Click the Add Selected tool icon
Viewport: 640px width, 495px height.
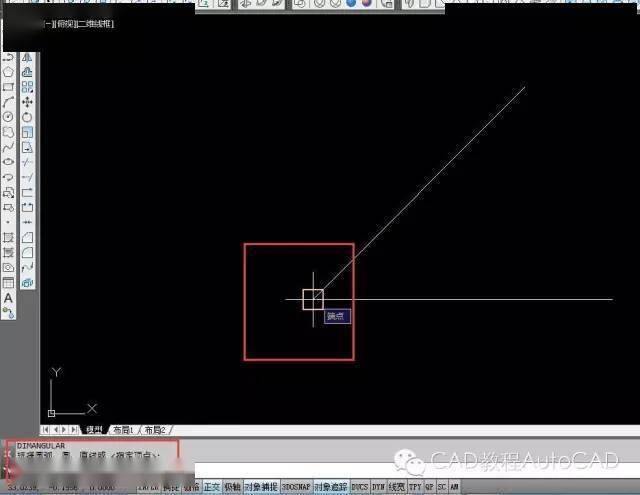click(x=8, y=313)
